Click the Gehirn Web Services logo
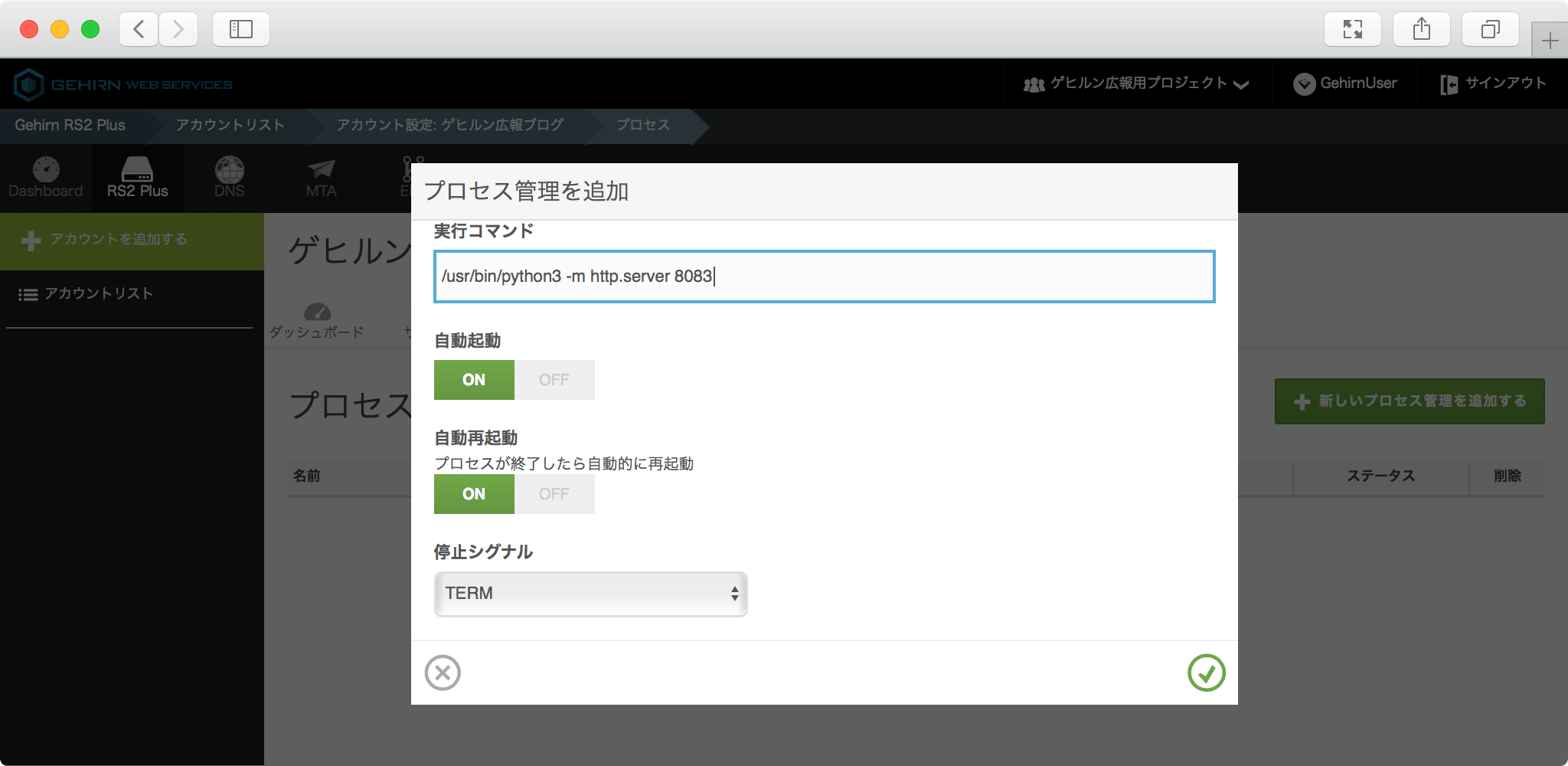 pyautogui.click(x=124, y=84)
